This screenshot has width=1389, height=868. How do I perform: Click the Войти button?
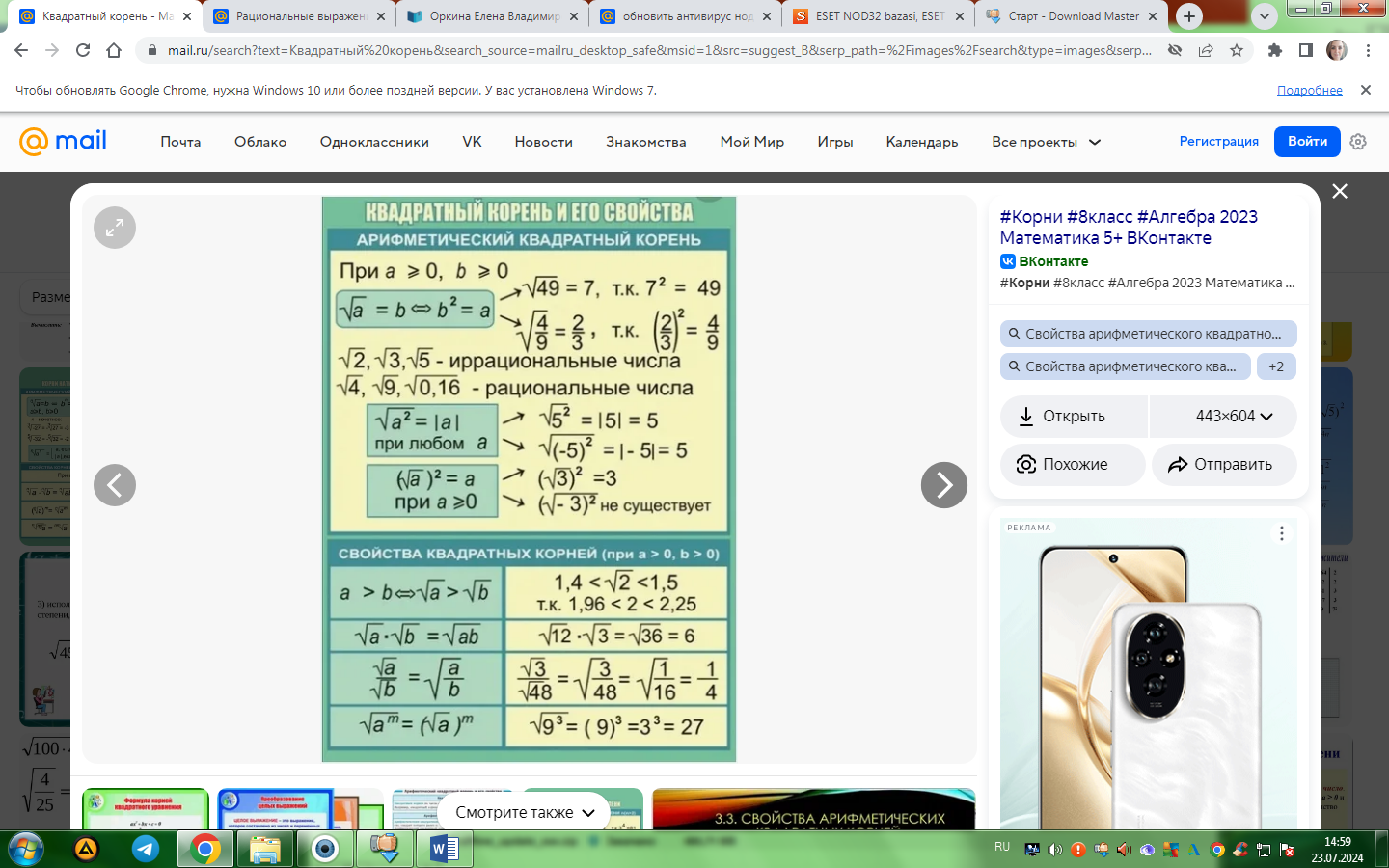(1307, 141)
